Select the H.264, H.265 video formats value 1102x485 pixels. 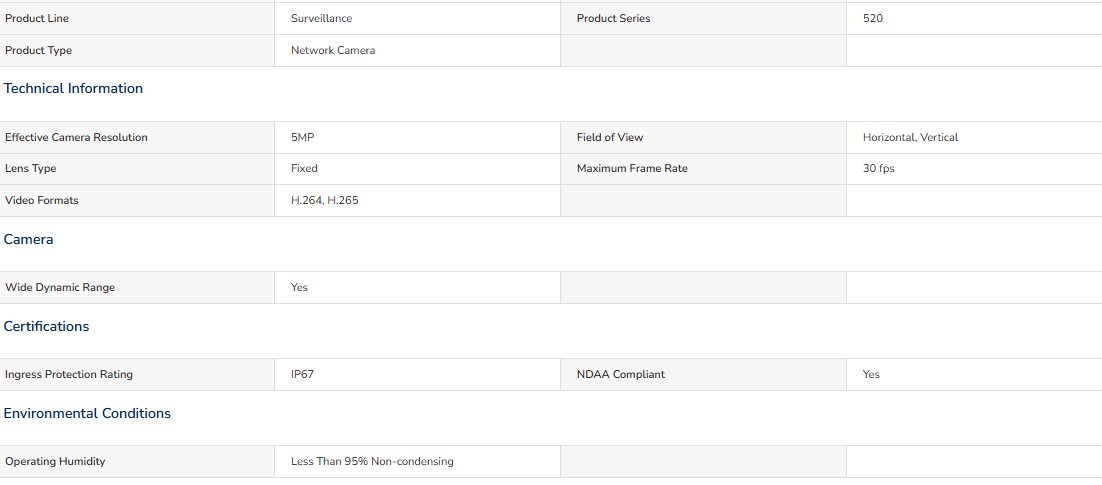(325, 200)
